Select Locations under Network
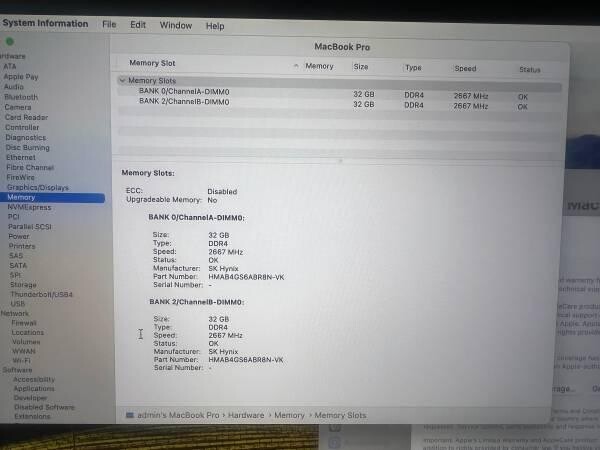600x450 pixels. pyautogui.click(x=28, y=333)
